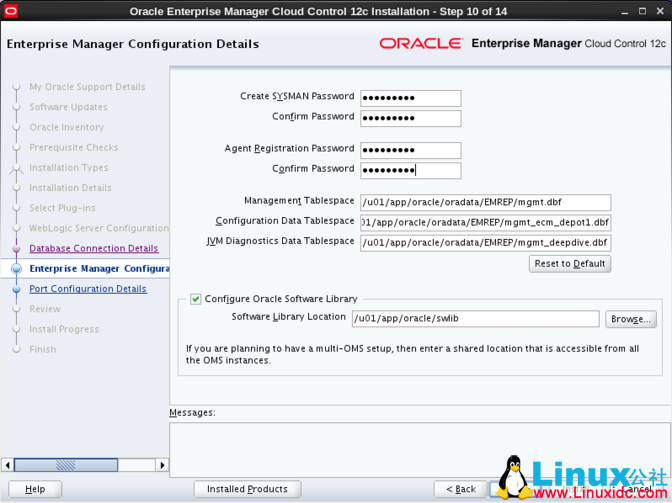Open the Browse... file chooser

tap(631, 319)
